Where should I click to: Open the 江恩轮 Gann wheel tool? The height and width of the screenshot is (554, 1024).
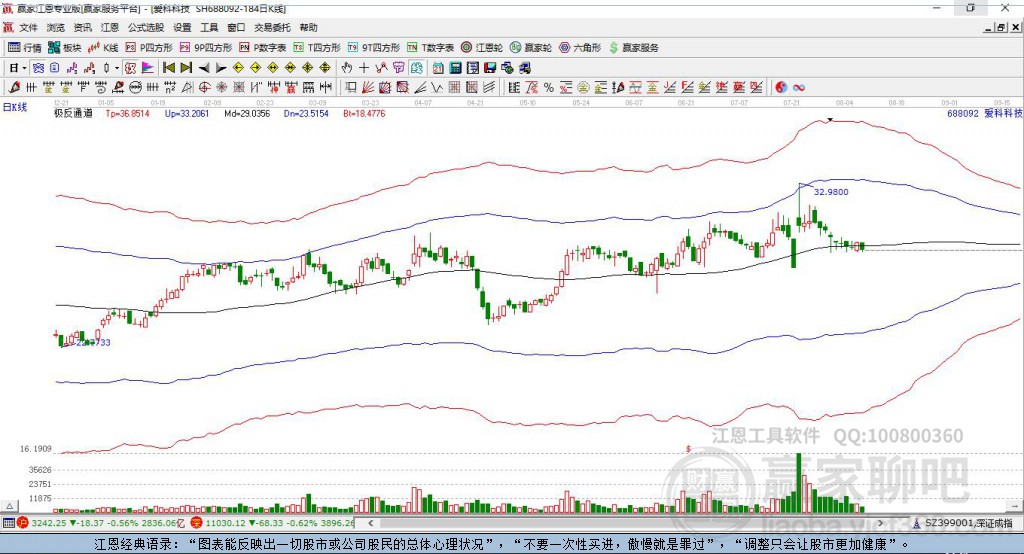click(482, 48)
